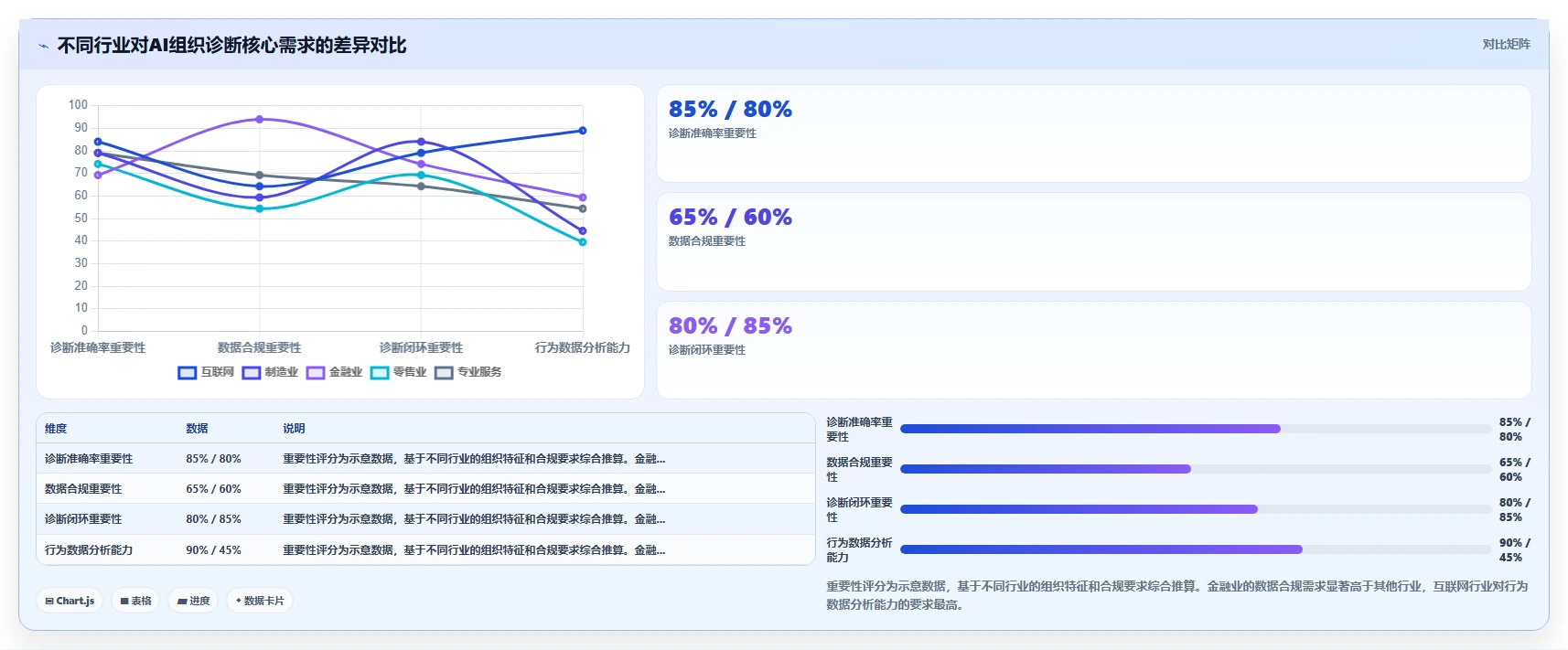Toggle the 零售业 legend entry
1568x650 pixels.
click(x=399, y=372)
